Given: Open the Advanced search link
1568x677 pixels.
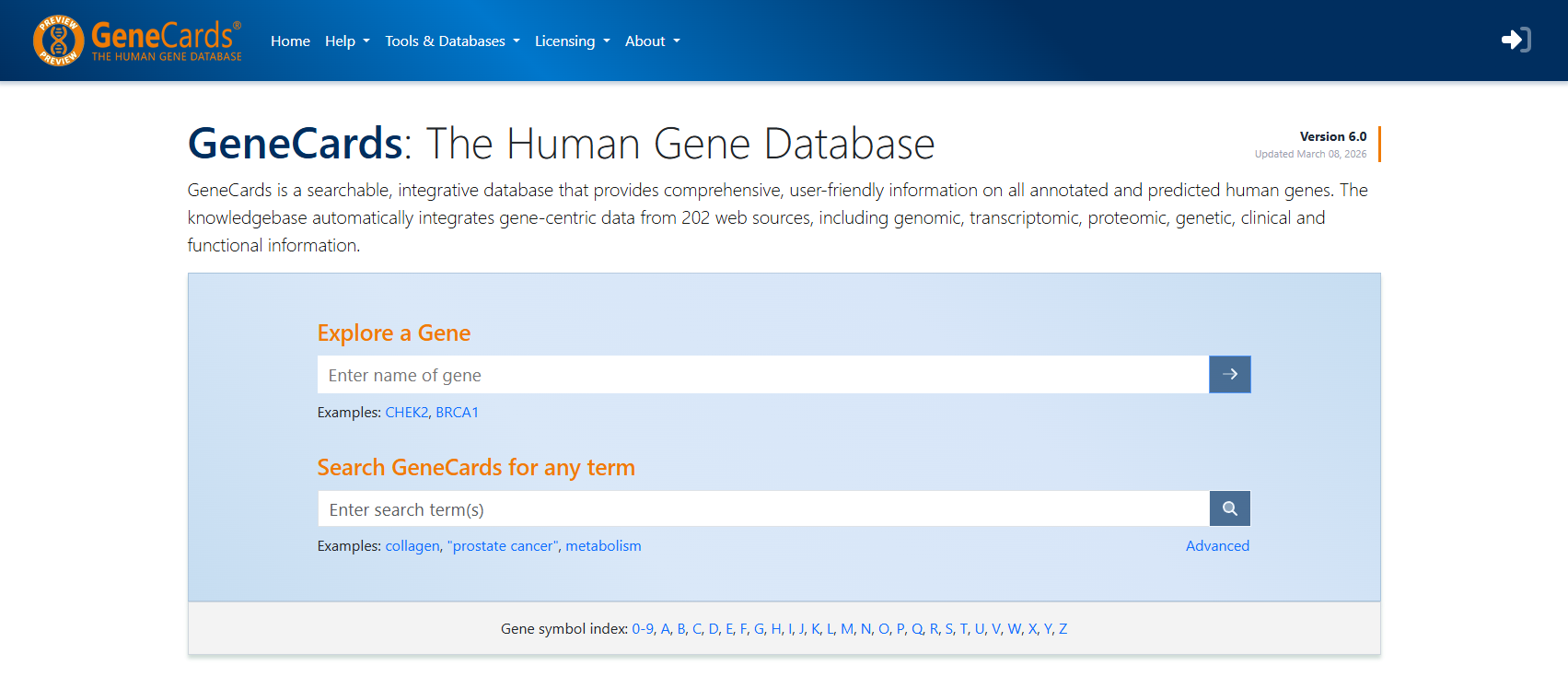Looking at the screenshot, I should pos(1217,546).
